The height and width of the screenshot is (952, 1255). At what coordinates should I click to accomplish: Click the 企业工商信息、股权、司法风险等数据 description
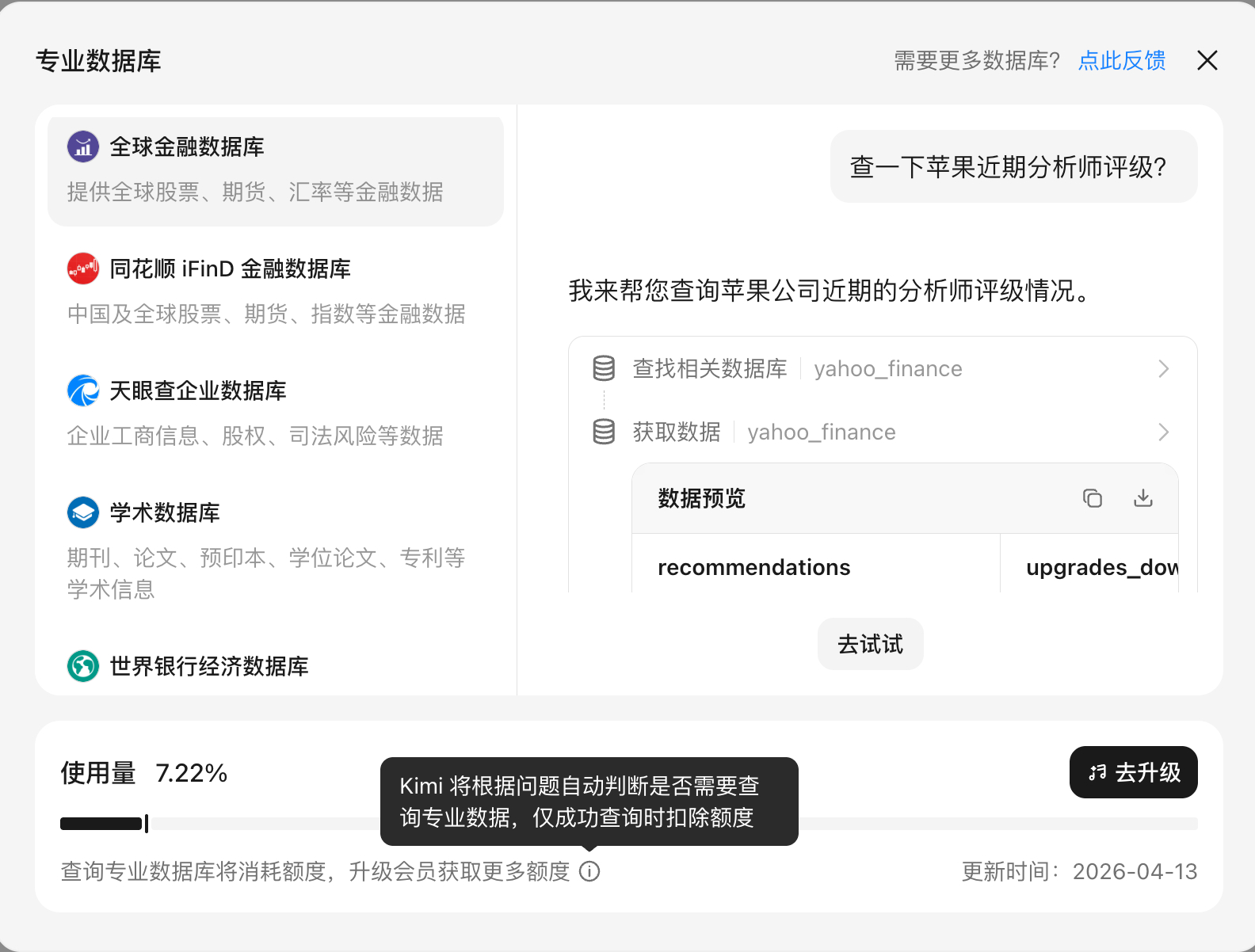point(255,436)
